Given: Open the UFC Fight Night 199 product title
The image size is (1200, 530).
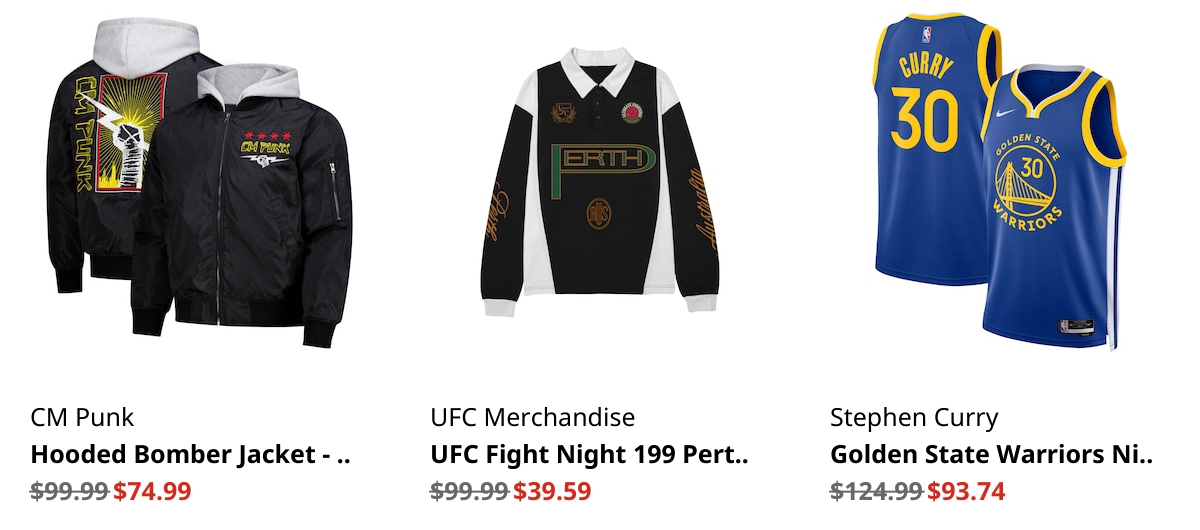Looking at the screenshot, I should [590, 454].
